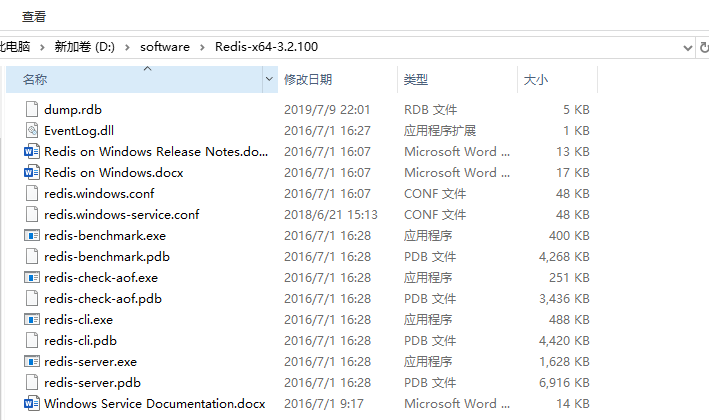Select the file name redis.windows-service.conf
This screenshot has height=420, width=709.
[x=122, y=215]
